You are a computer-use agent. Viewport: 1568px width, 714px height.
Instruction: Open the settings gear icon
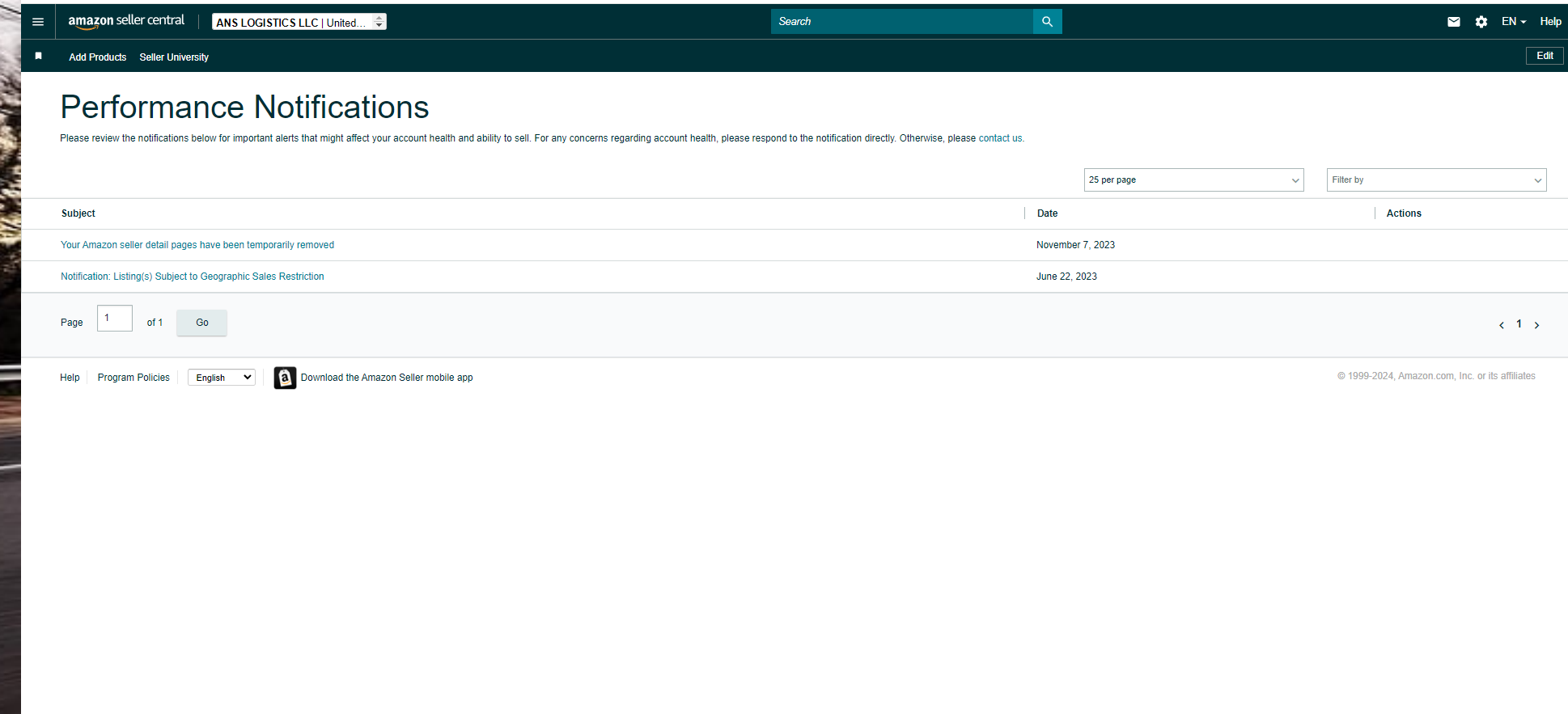(1481, 22)
